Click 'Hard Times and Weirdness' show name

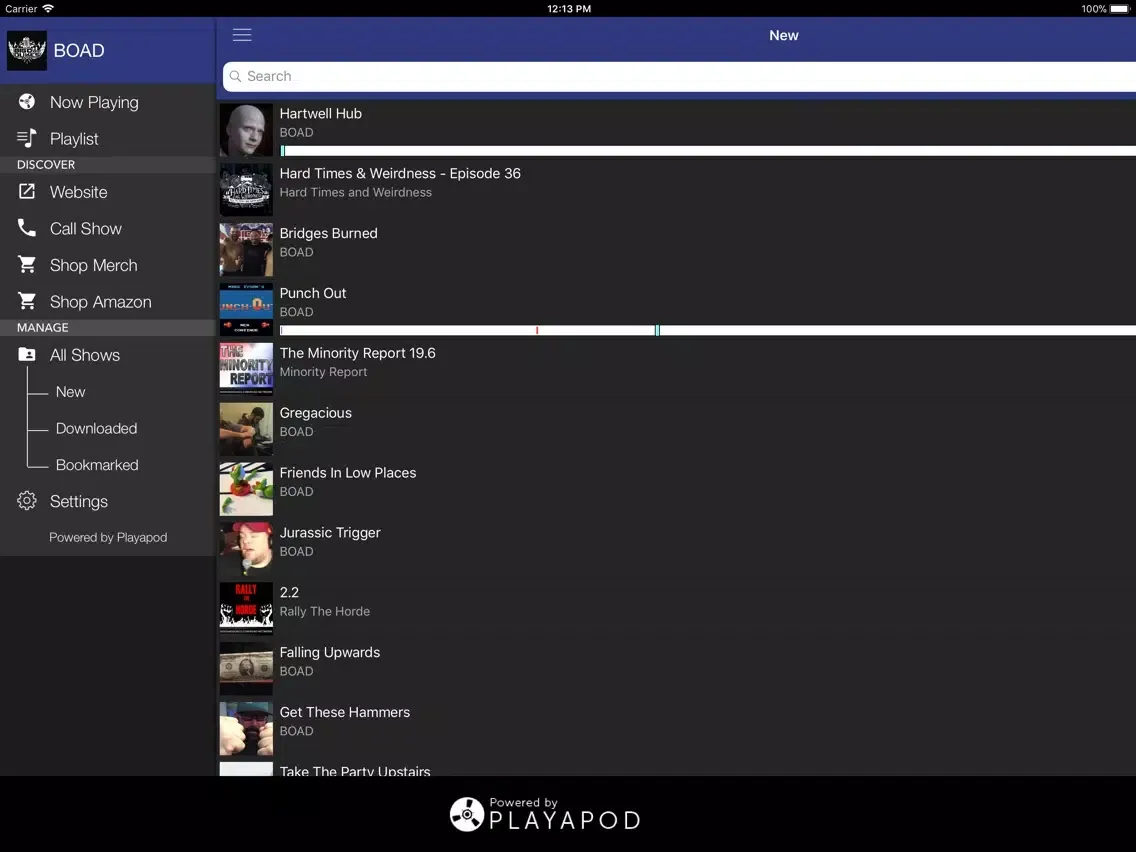point(356,193)
